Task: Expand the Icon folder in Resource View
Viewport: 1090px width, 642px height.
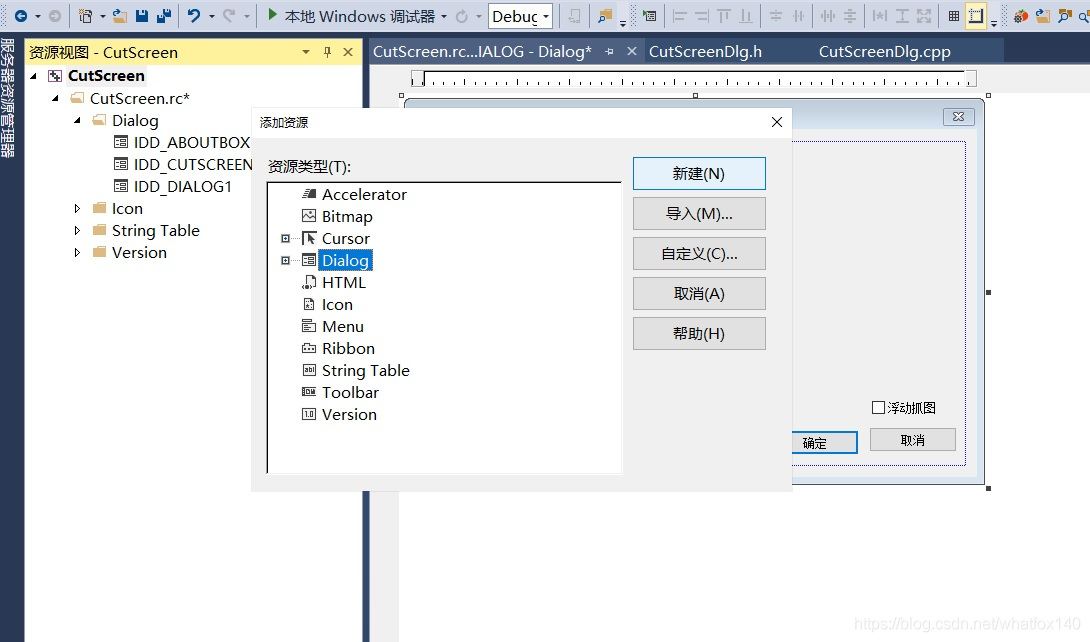Action: pos(77,208)
